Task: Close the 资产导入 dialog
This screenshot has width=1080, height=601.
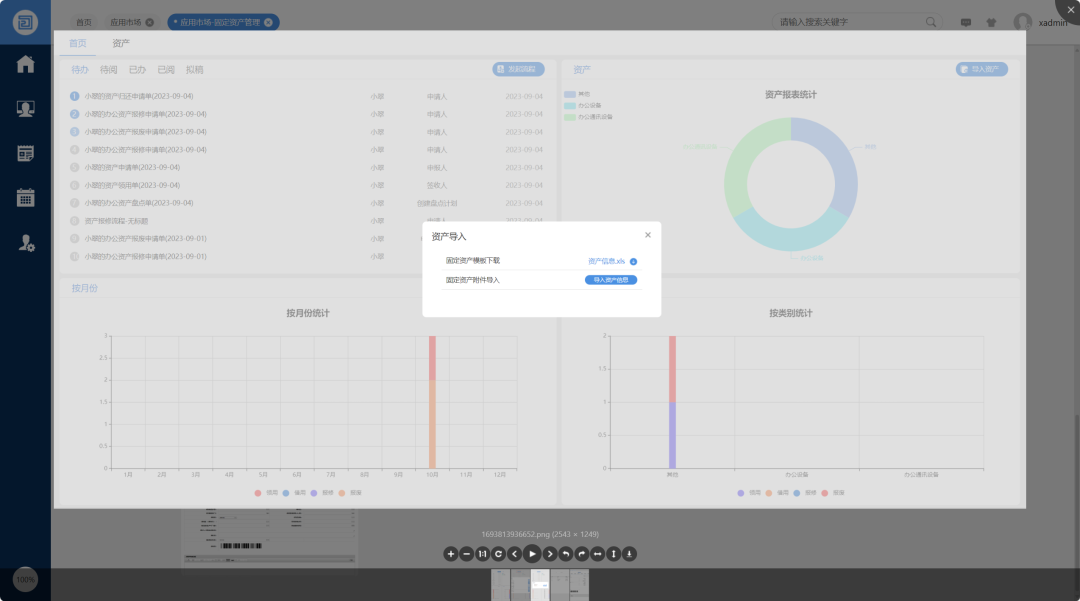Action: coord(647,235)
